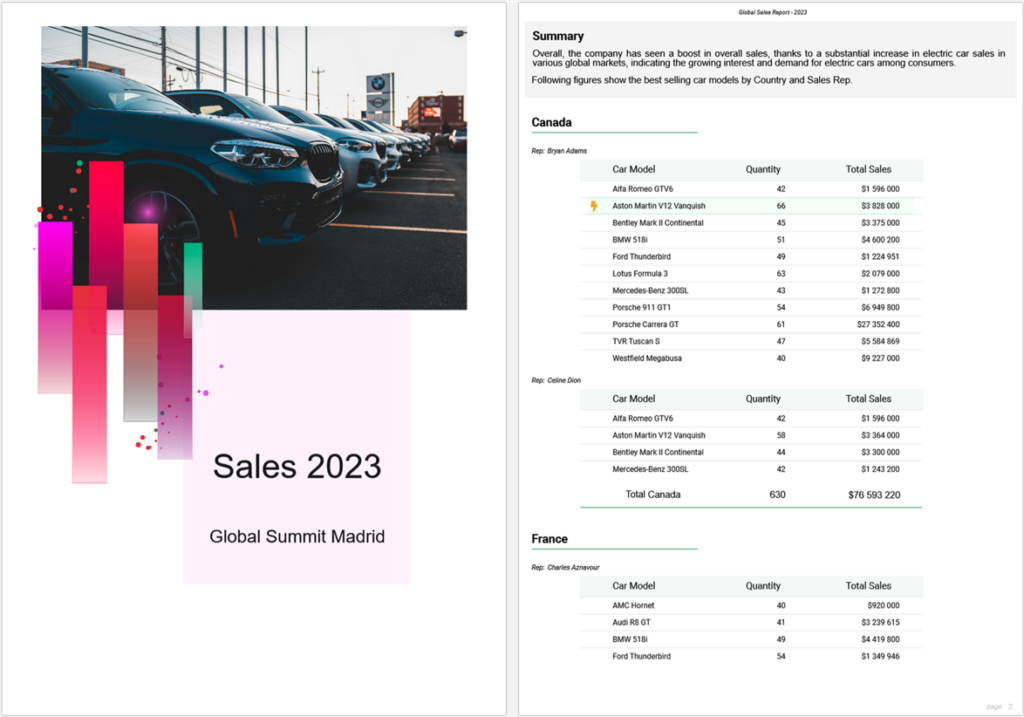Click 'Total Sales' header in Bryan Adams table
This screenshot has width=1024, height=717.
[868, 169]
